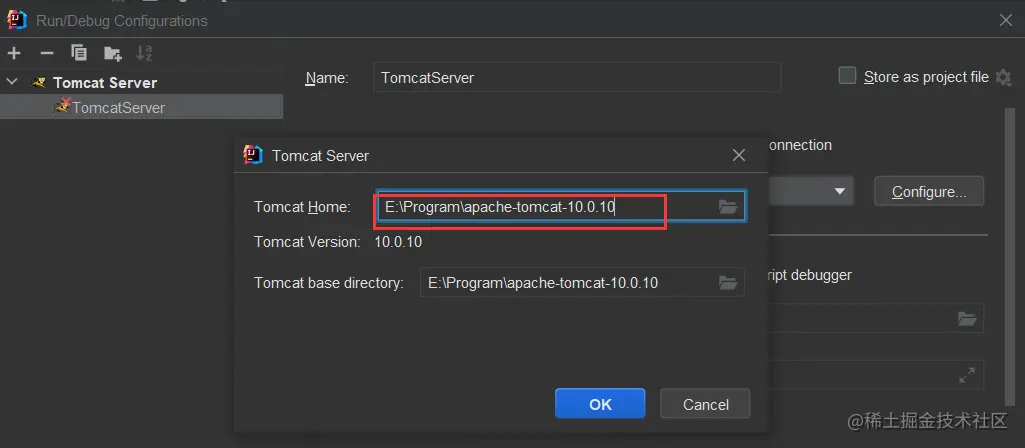Click the Configure... button
Viewport: 1025px width, 448px height.
[x=929, y=192]
